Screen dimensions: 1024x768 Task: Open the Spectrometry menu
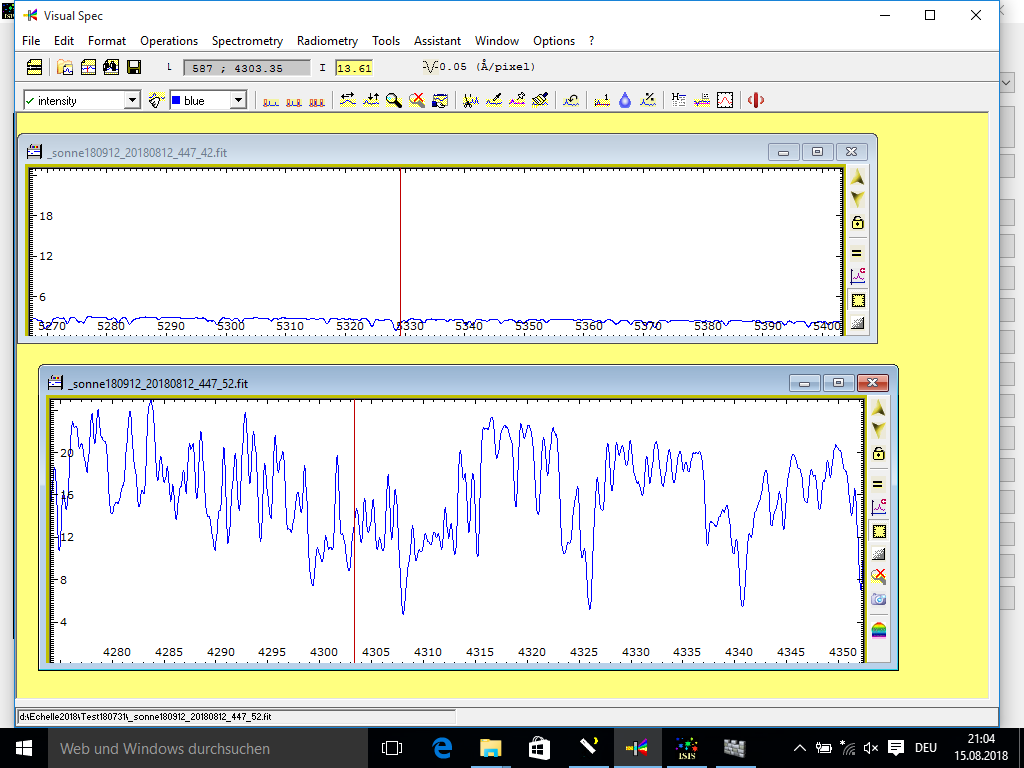tap(247, 41)
